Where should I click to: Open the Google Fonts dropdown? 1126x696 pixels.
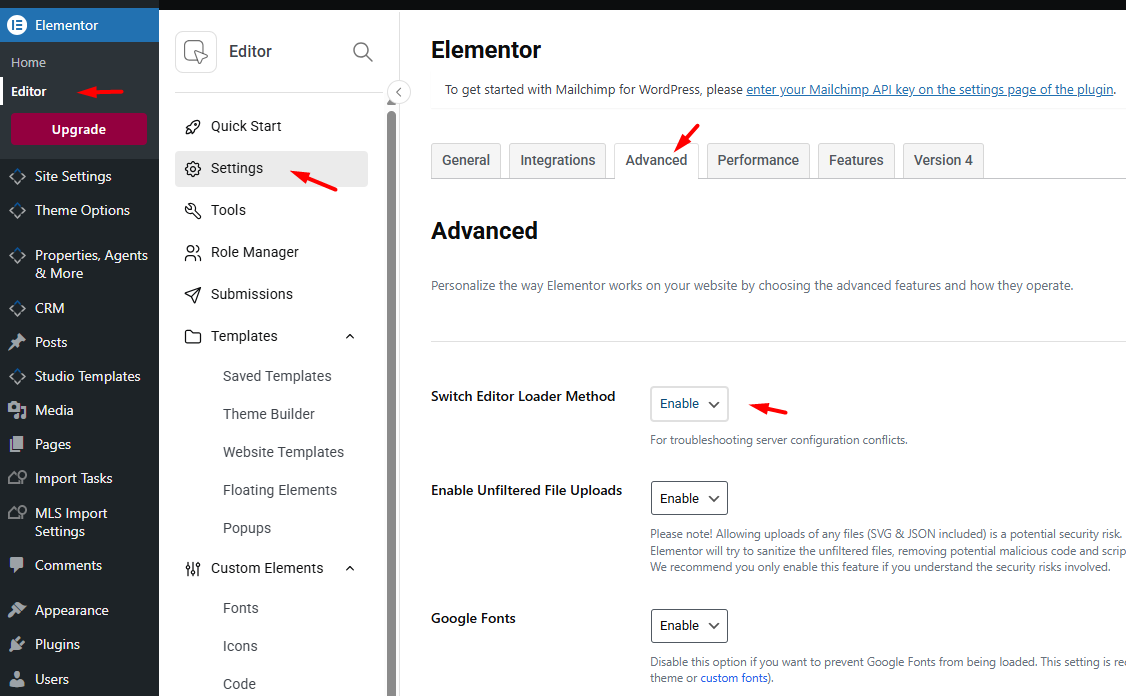(x=689, y=626)
